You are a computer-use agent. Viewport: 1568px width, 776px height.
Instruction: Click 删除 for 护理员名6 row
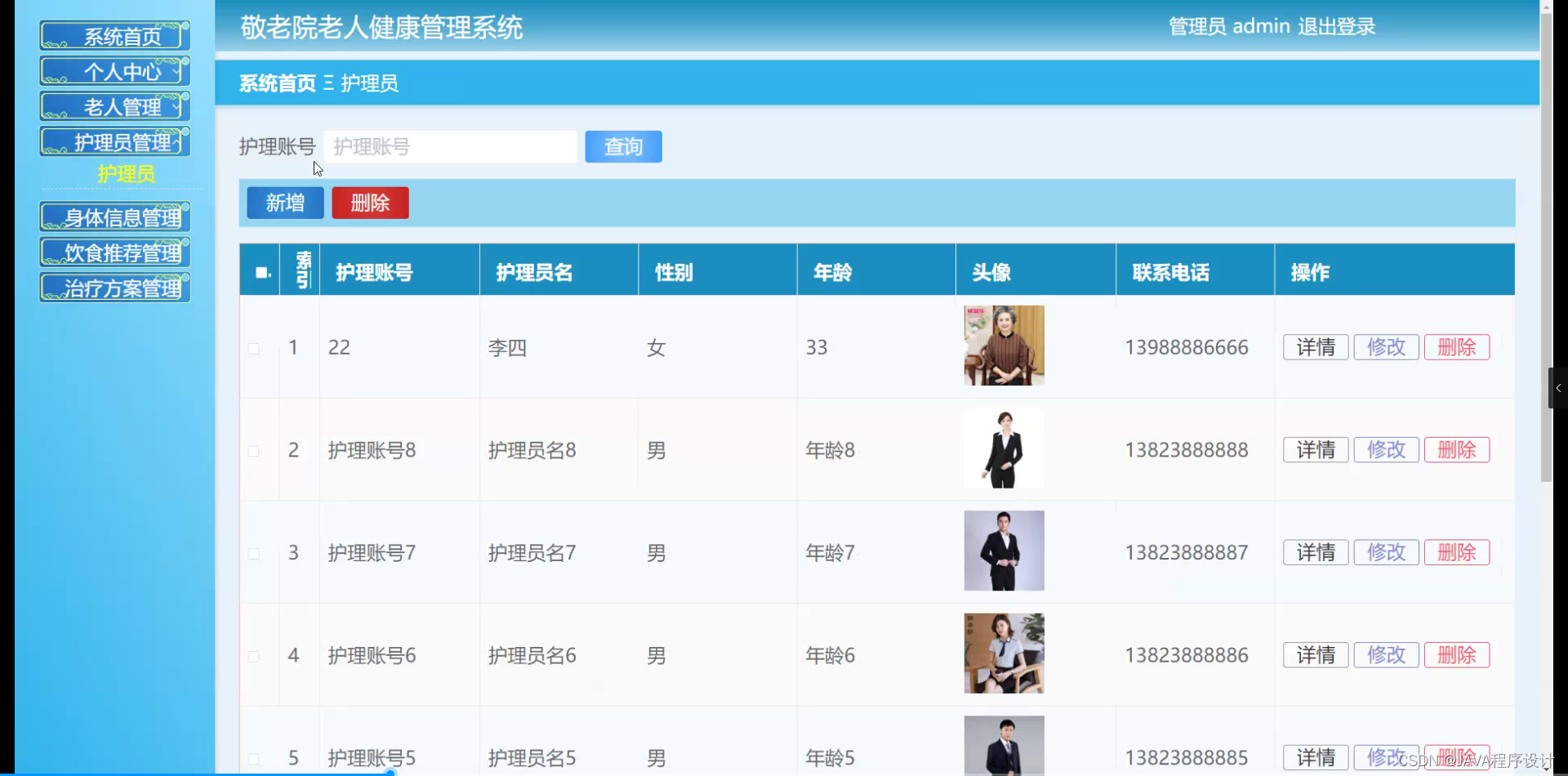coord(1457,655)
